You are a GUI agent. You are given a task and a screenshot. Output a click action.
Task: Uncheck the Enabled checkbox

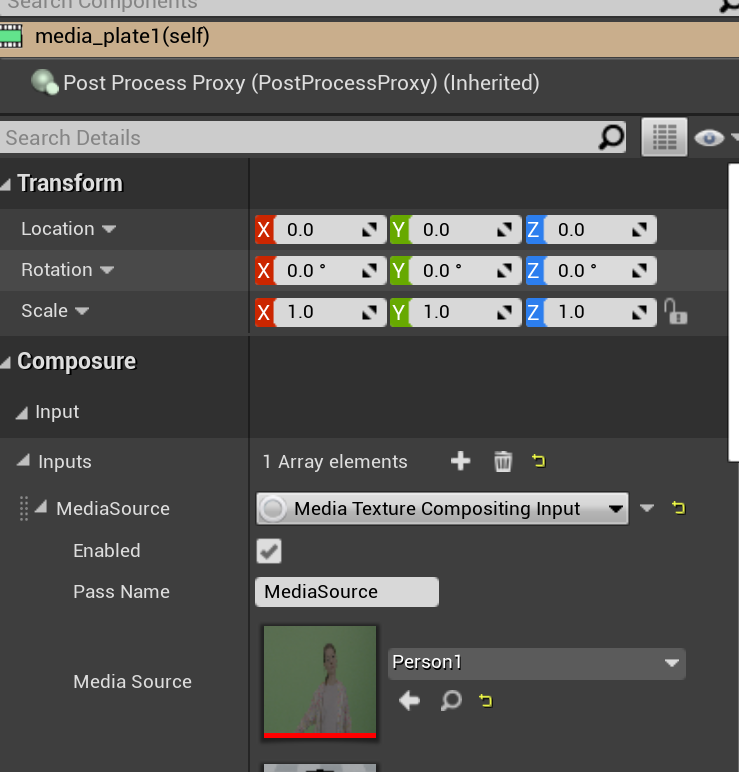pyautogui.click(x=269, y=551)
